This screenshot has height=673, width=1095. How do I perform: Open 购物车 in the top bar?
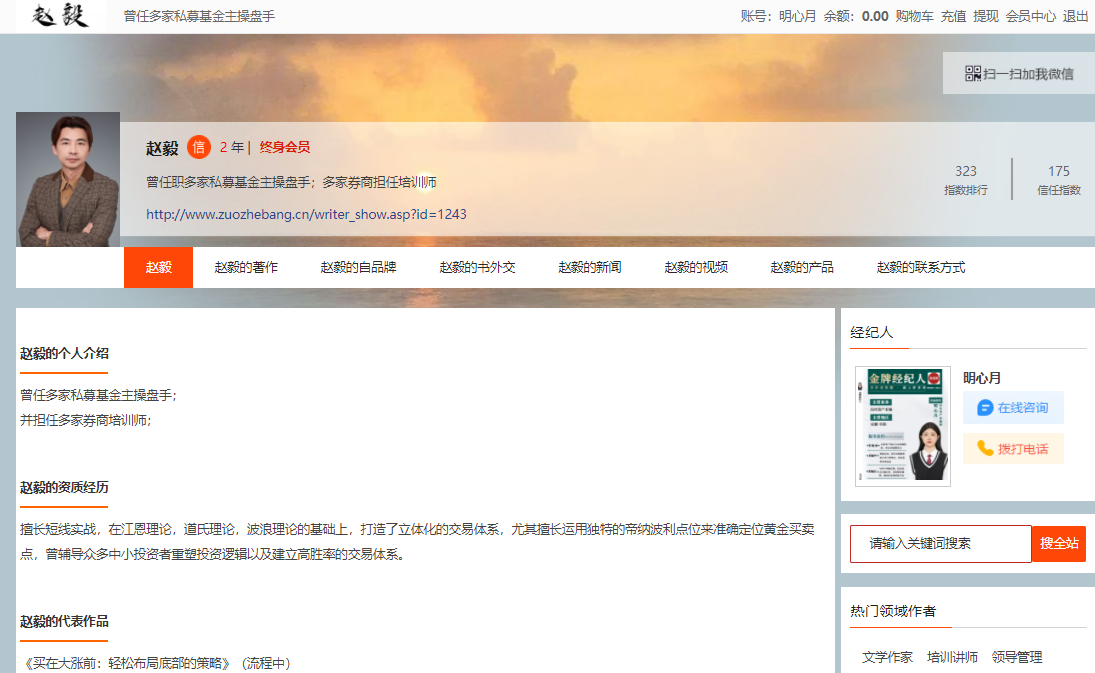(x=914, y=16)
